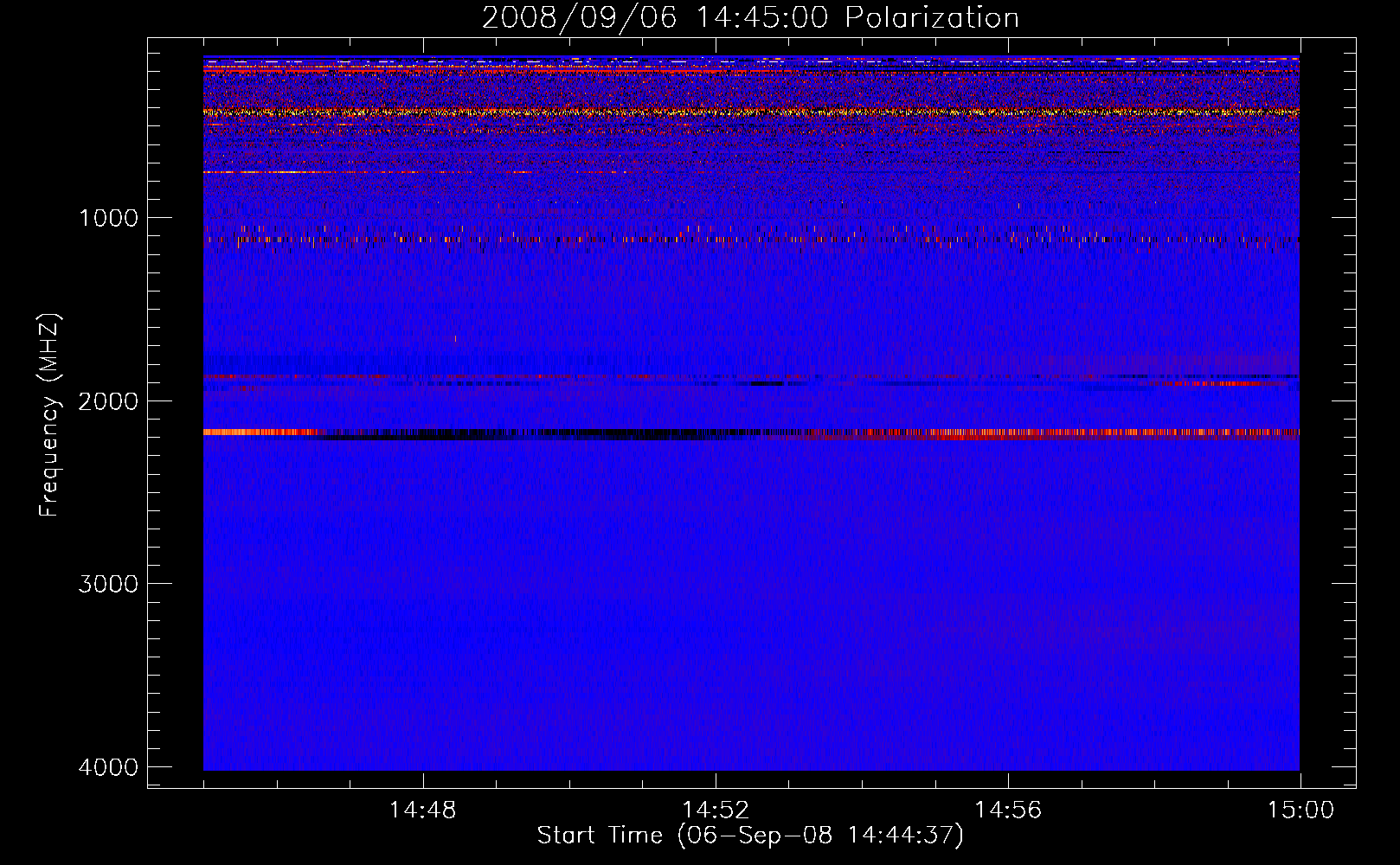Image resolution: width=1400 pixels, height=865 pixels.
Task: Click the '14:52' time tick label
Action: point(715,811)
